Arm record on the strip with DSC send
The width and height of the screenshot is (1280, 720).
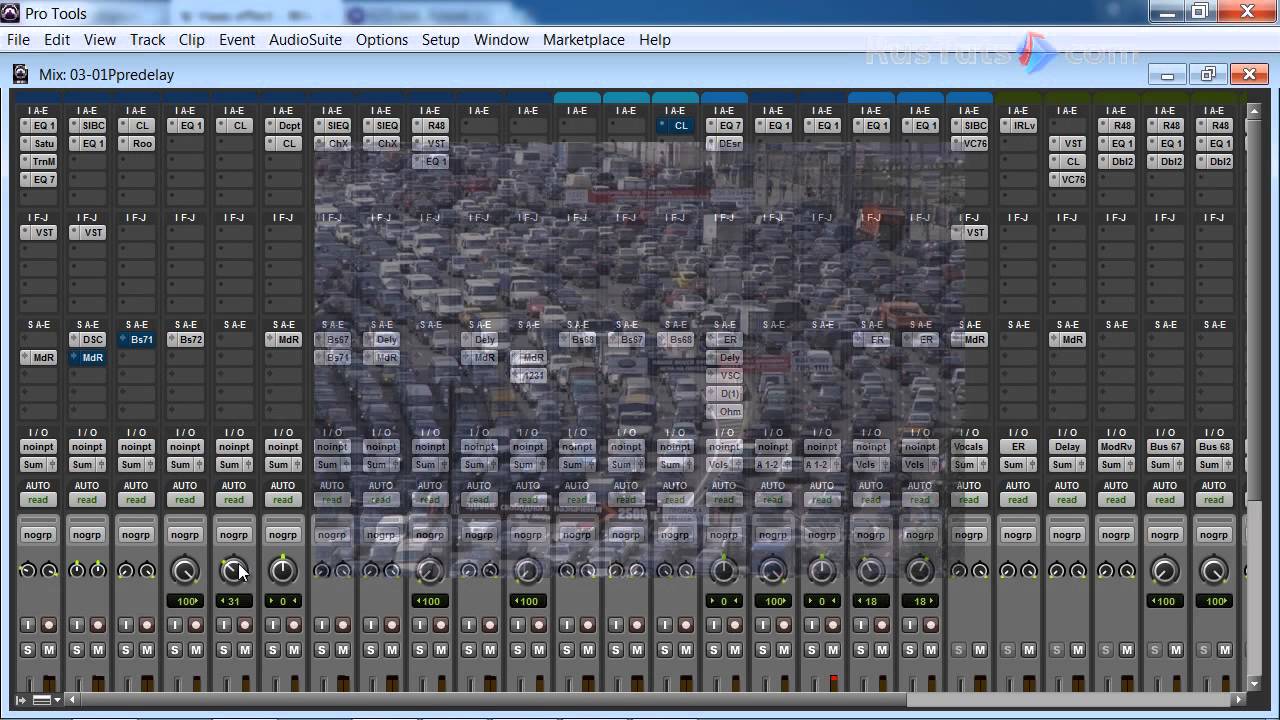(97, 625)
